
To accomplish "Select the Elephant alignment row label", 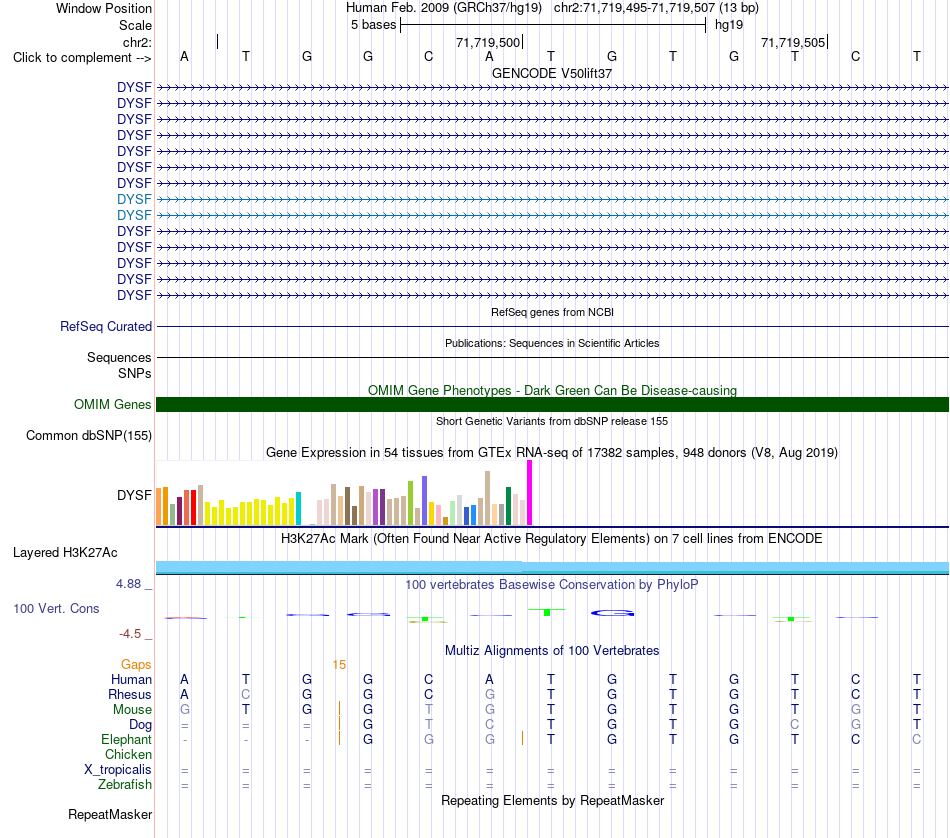I will [126, 740].
